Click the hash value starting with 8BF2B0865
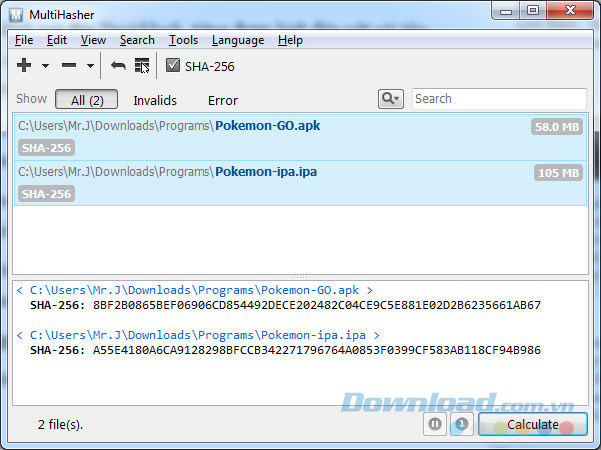 point(317,305)
